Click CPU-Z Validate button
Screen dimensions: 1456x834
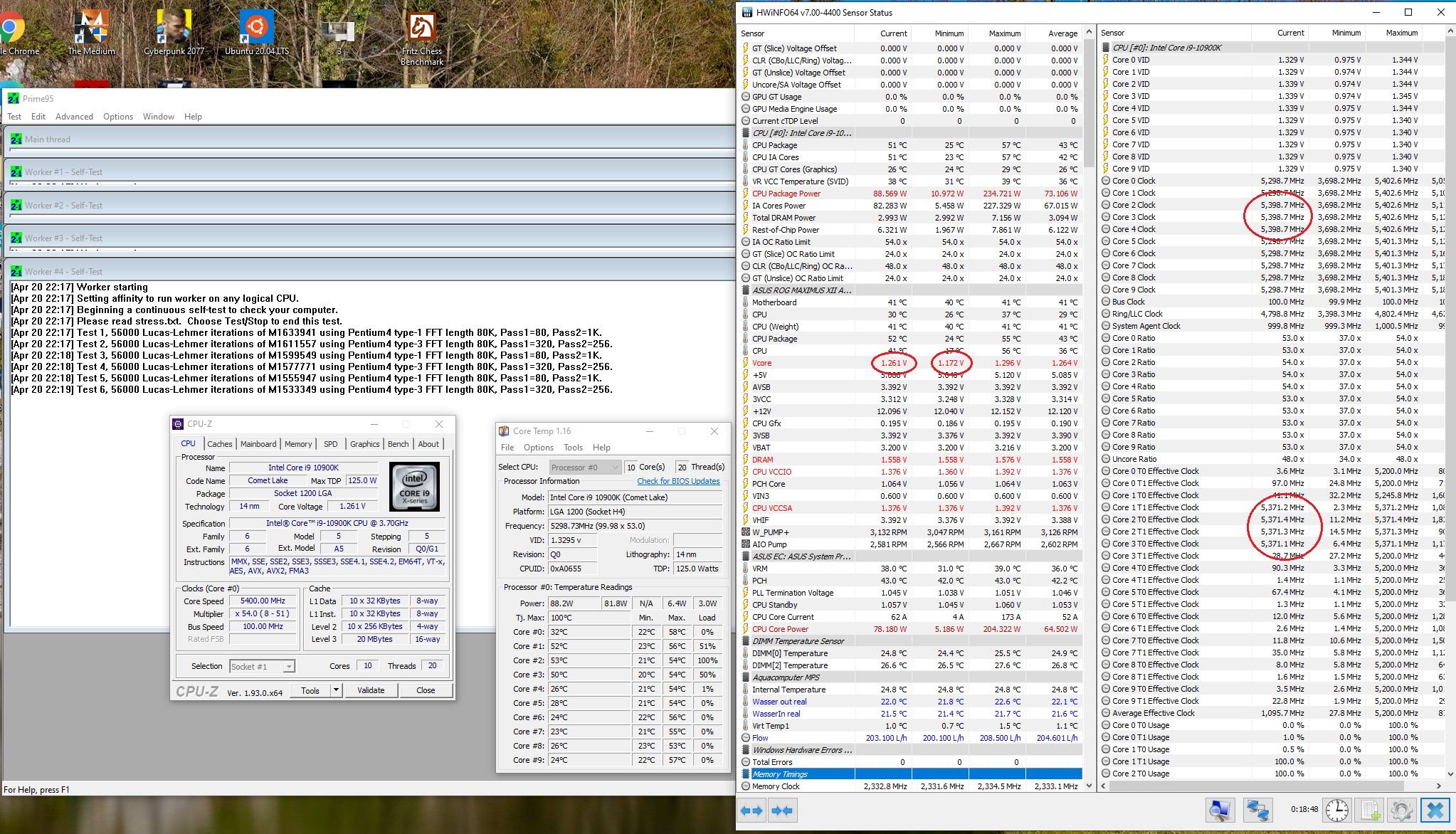tap(371, 690)
